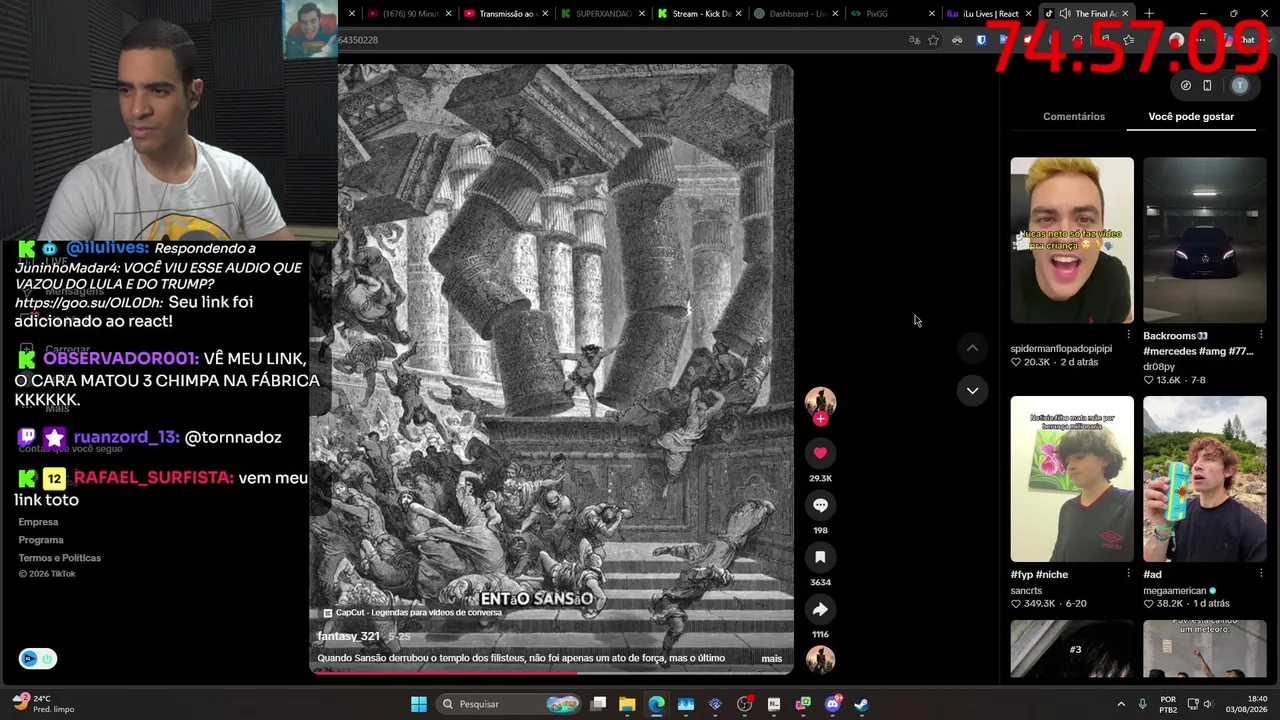The height and width of the screenshot is (720, 1280).
Task: Open options for #fyp #niche video
Action: 1128,574
